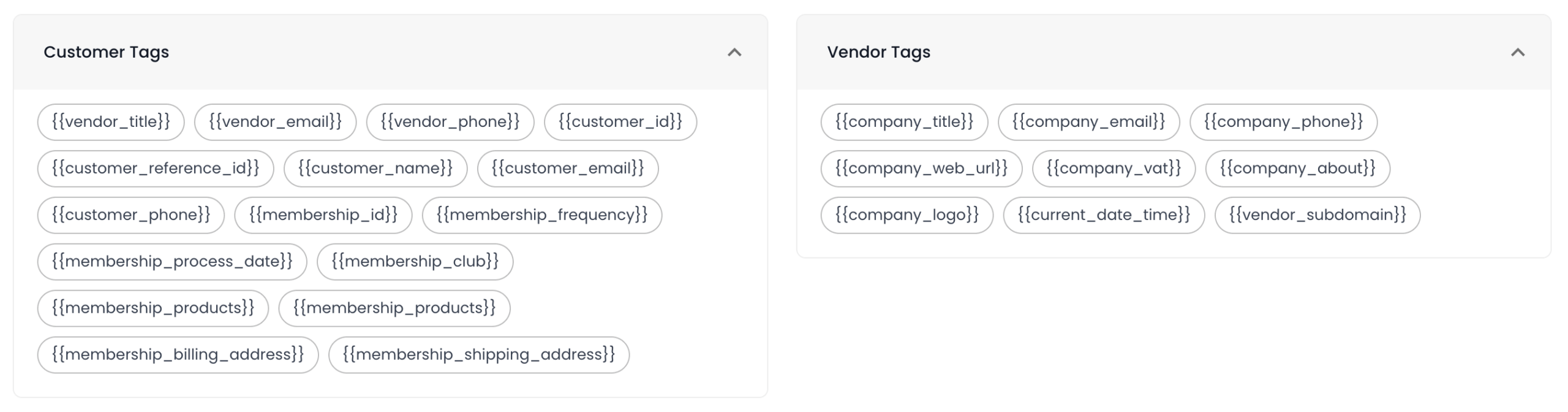
Task: Choose the {{customer_id}} tag
Action: coord(620,122)
